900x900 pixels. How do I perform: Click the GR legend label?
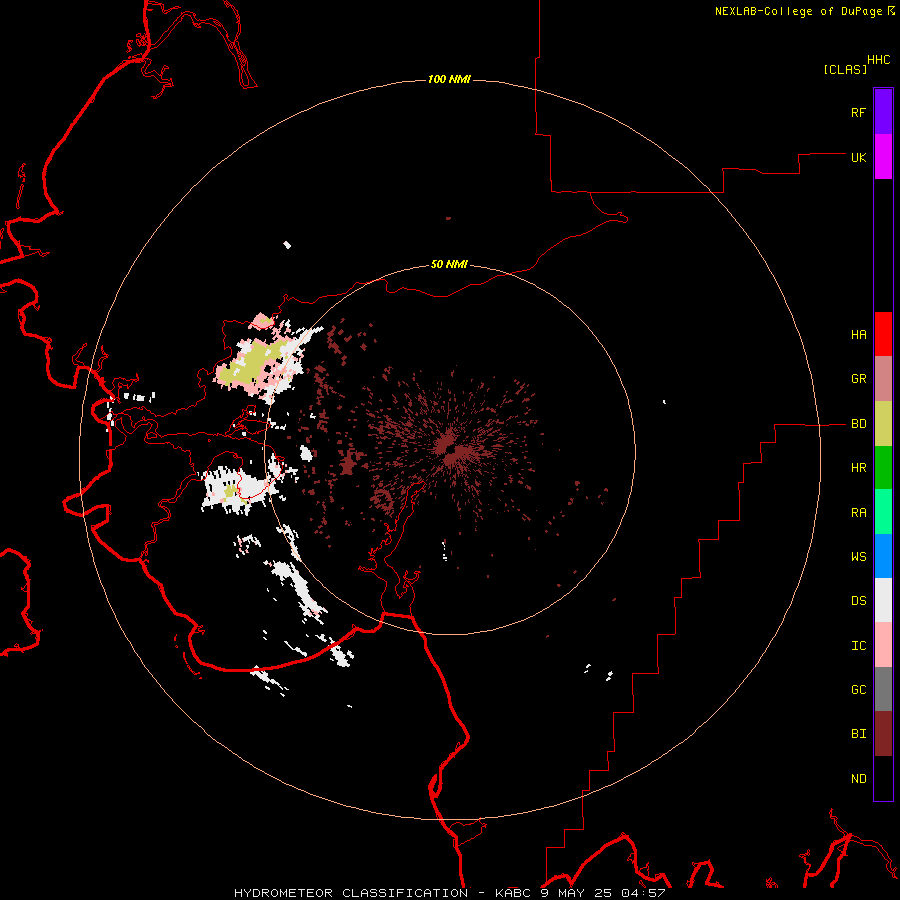point(858,379)
